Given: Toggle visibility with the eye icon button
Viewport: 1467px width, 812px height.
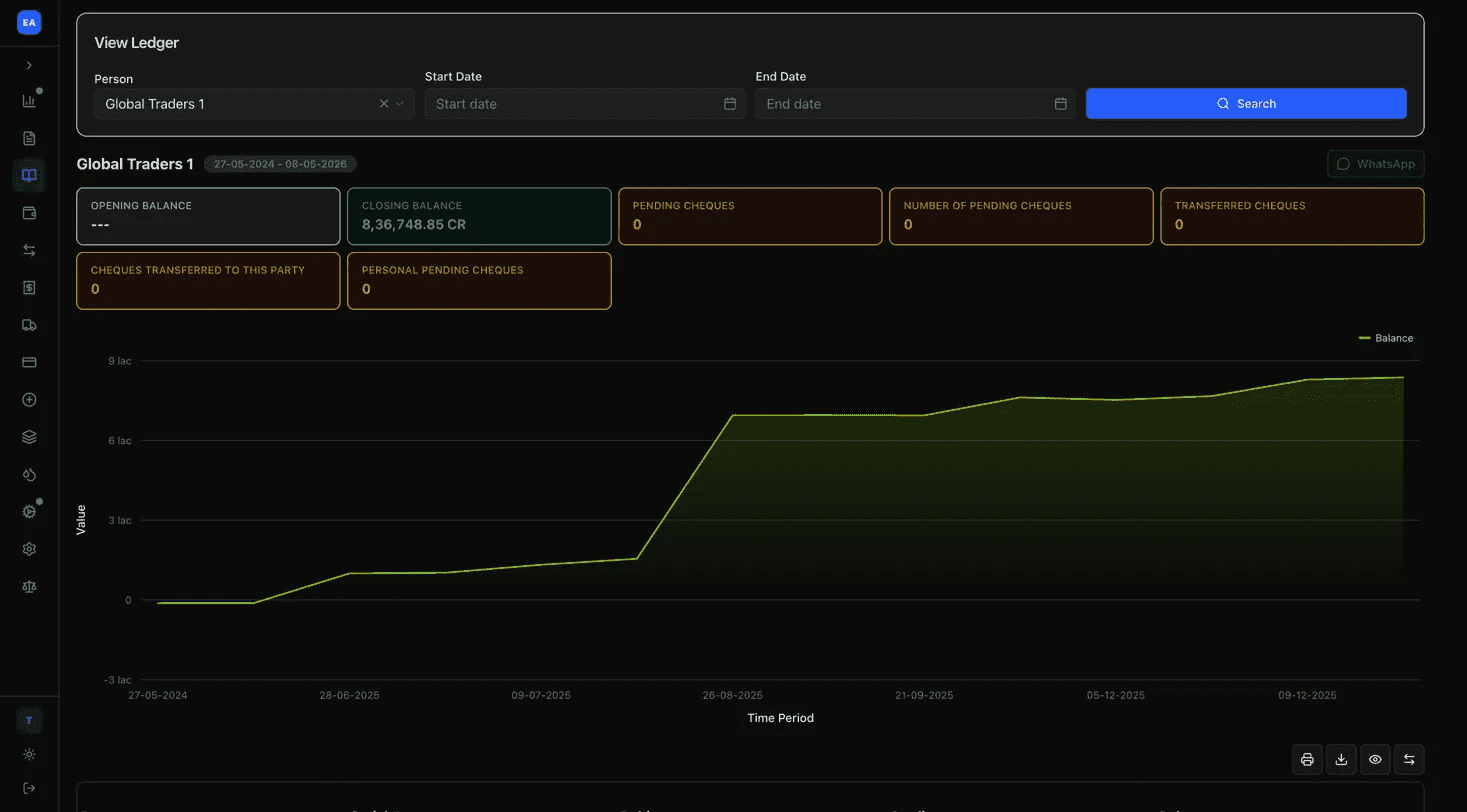Looking at the screenshot, I should (1375, 760).
